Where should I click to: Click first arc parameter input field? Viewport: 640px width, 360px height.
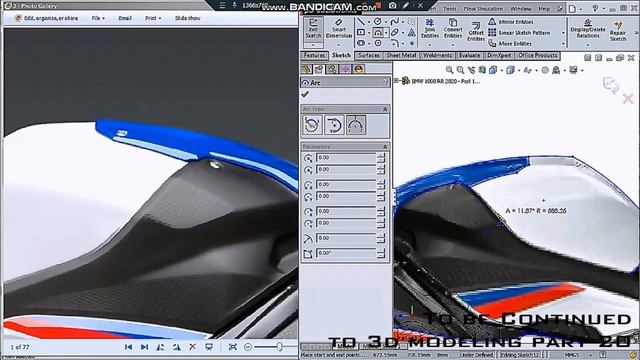346,158
